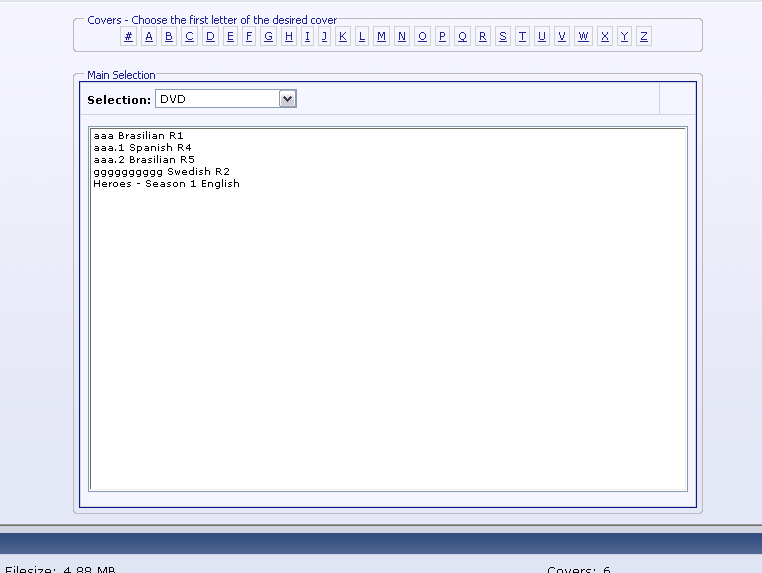Select 'Heroes - Season 1 English' item

(x=166, y=183)
